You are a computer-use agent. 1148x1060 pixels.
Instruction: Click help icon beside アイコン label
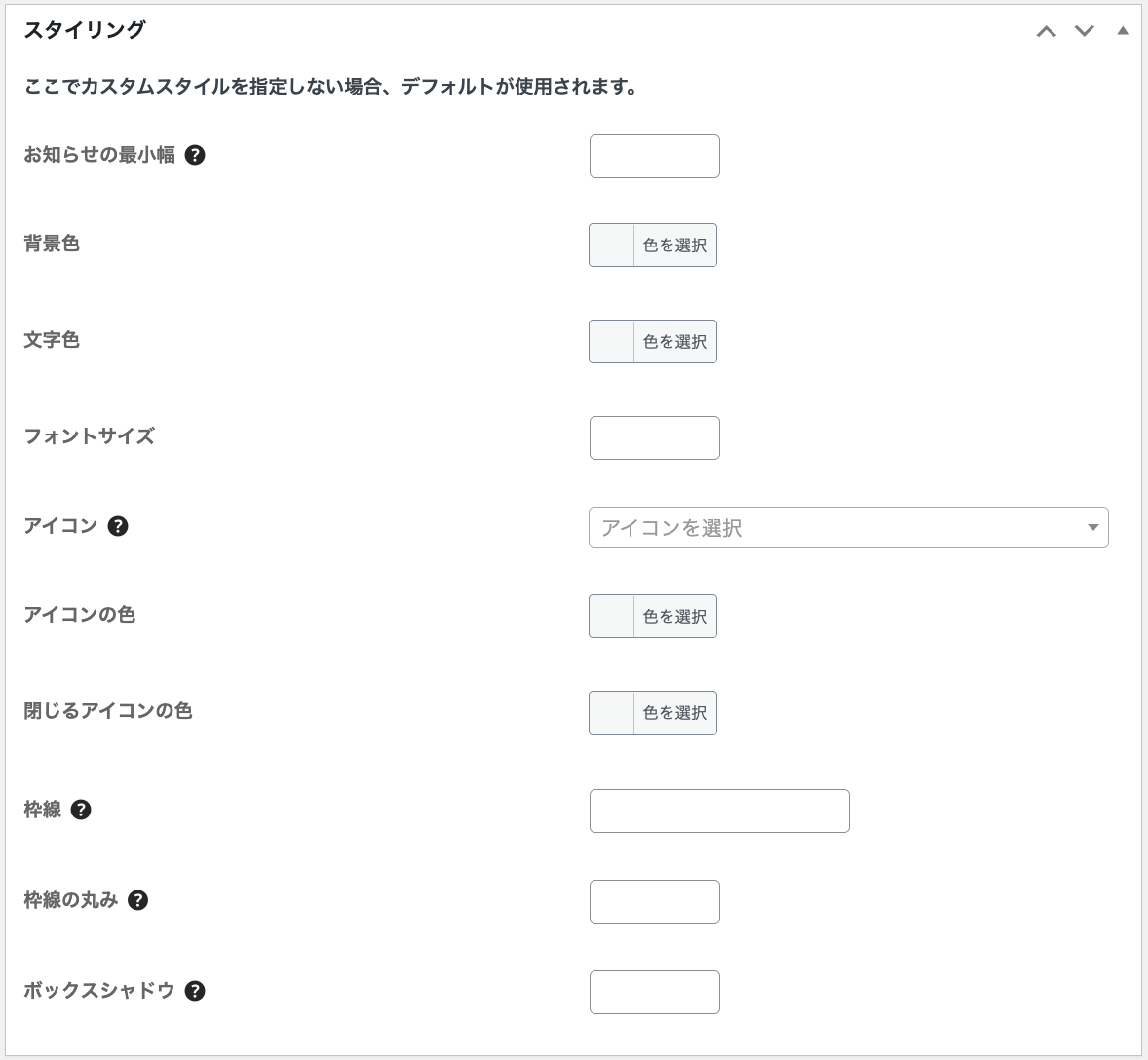[x=118, y=526]
